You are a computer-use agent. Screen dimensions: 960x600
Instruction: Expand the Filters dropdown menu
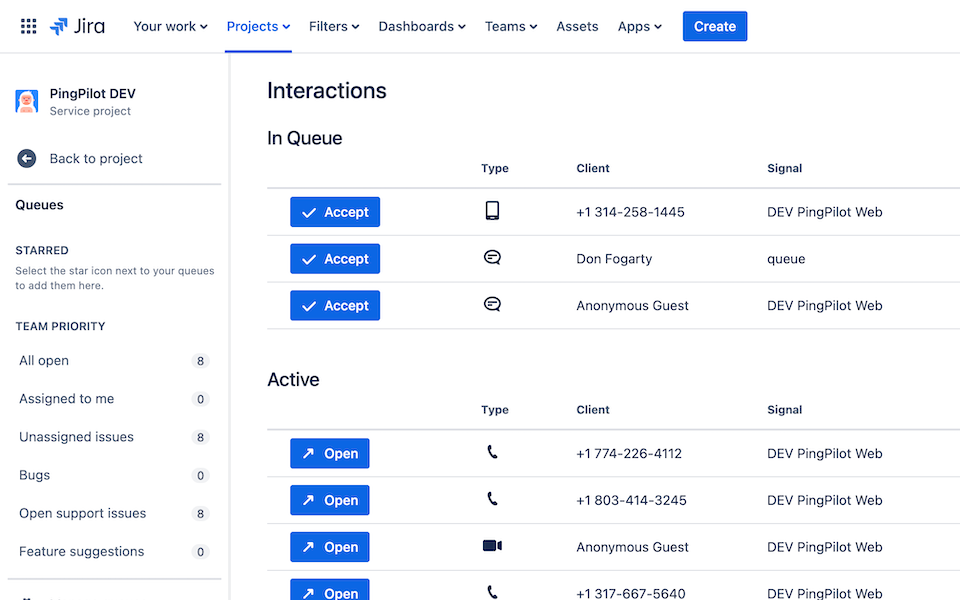pos(334,26)
